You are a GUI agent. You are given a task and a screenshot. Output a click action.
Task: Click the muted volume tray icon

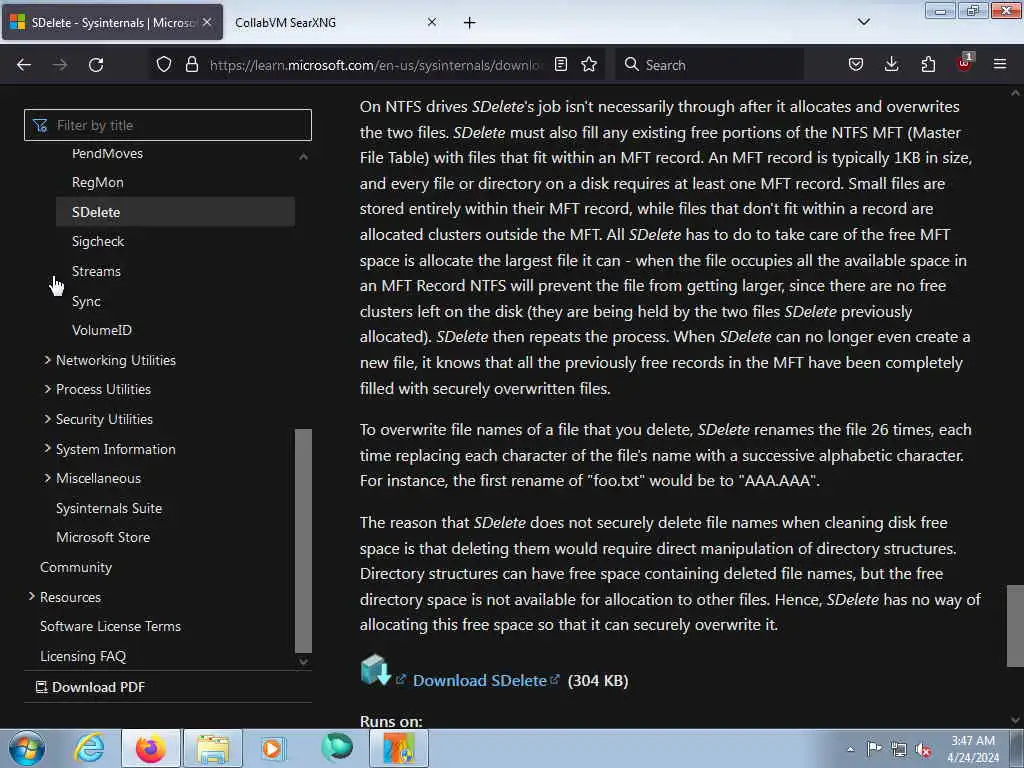923,750
